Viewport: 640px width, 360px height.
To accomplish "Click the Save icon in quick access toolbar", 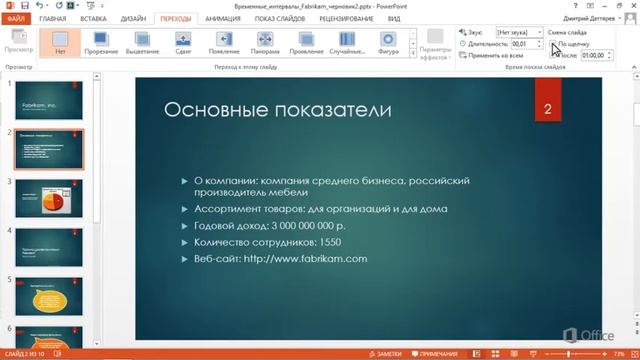I will pos(24,6).
